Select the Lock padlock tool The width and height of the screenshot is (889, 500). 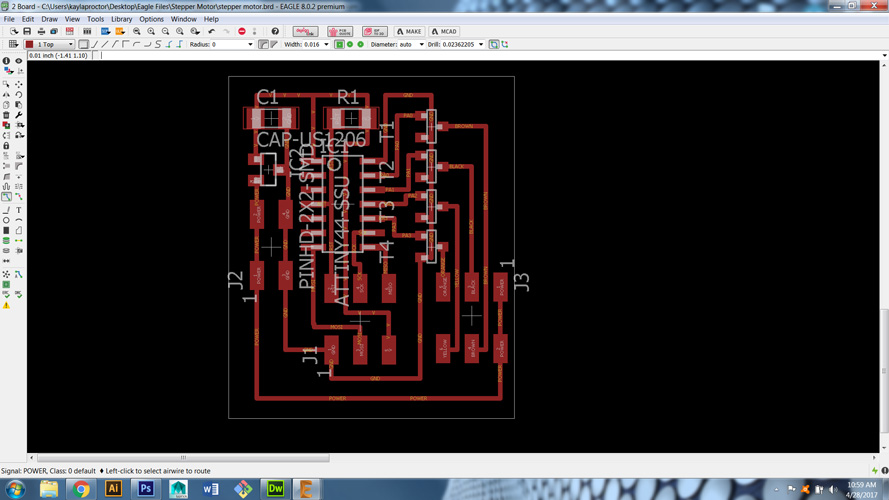pos(6,146)
